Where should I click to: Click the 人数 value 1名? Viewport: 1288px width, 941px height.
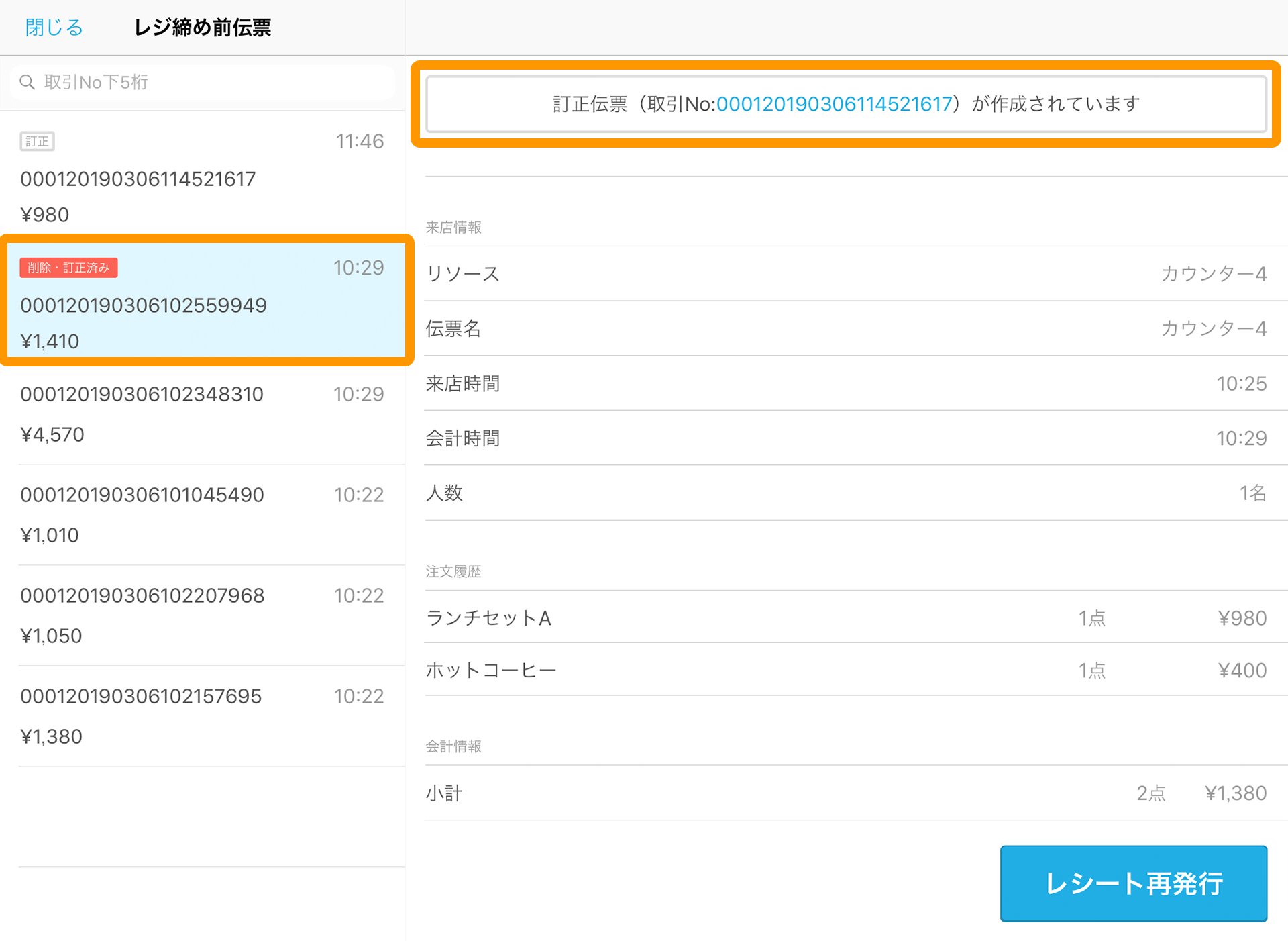point(1252,493)
